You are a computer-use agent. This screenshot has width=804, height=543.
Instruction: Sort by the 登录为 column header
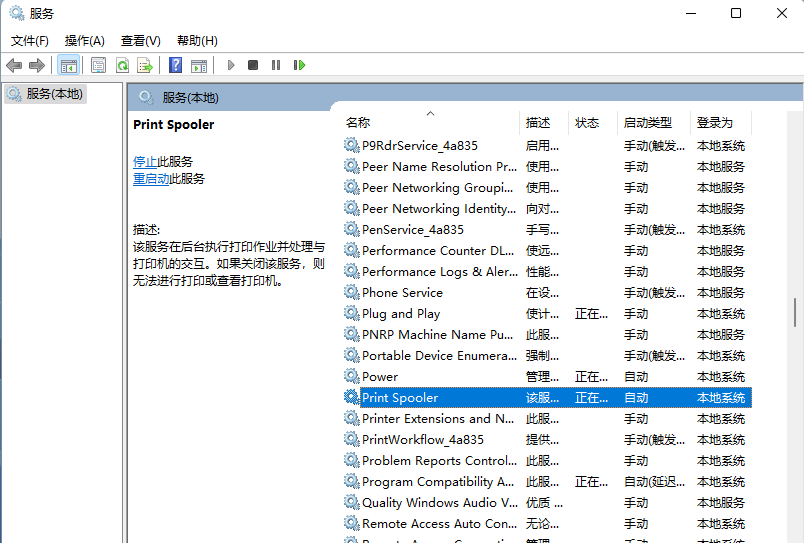tap(721, 123)
